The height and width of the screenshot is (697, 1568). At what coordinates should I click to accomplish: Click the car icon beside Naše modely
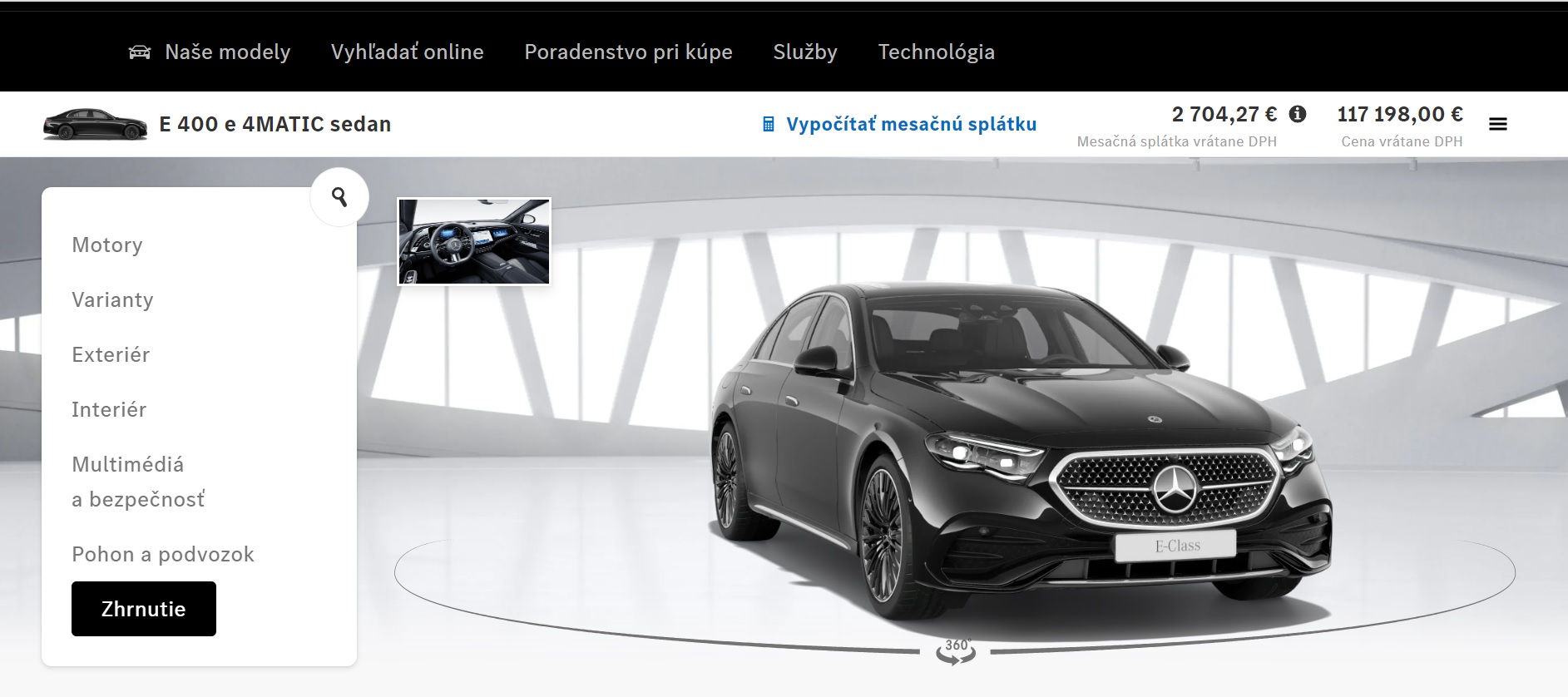(140, 52)
